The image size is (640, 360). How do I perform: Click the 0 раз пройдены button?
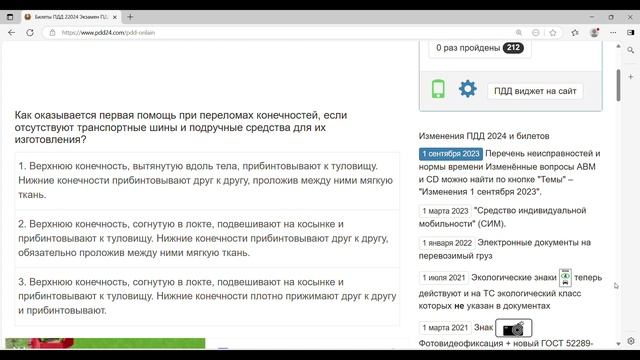click(480, 48)
